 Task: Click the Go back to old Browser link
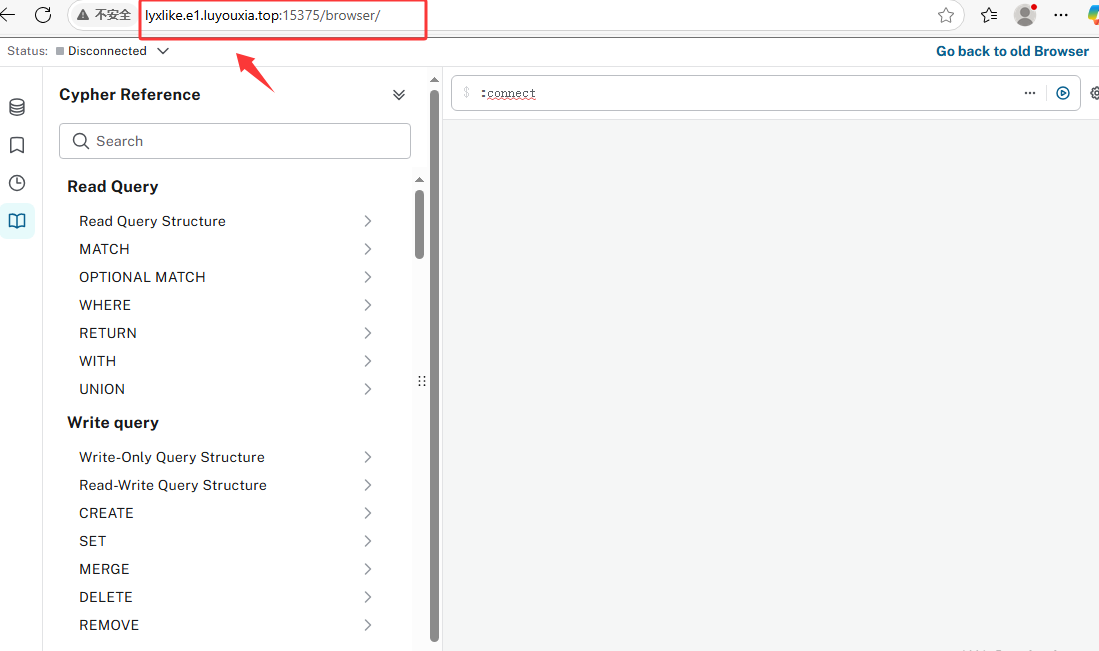point(1012,51)
